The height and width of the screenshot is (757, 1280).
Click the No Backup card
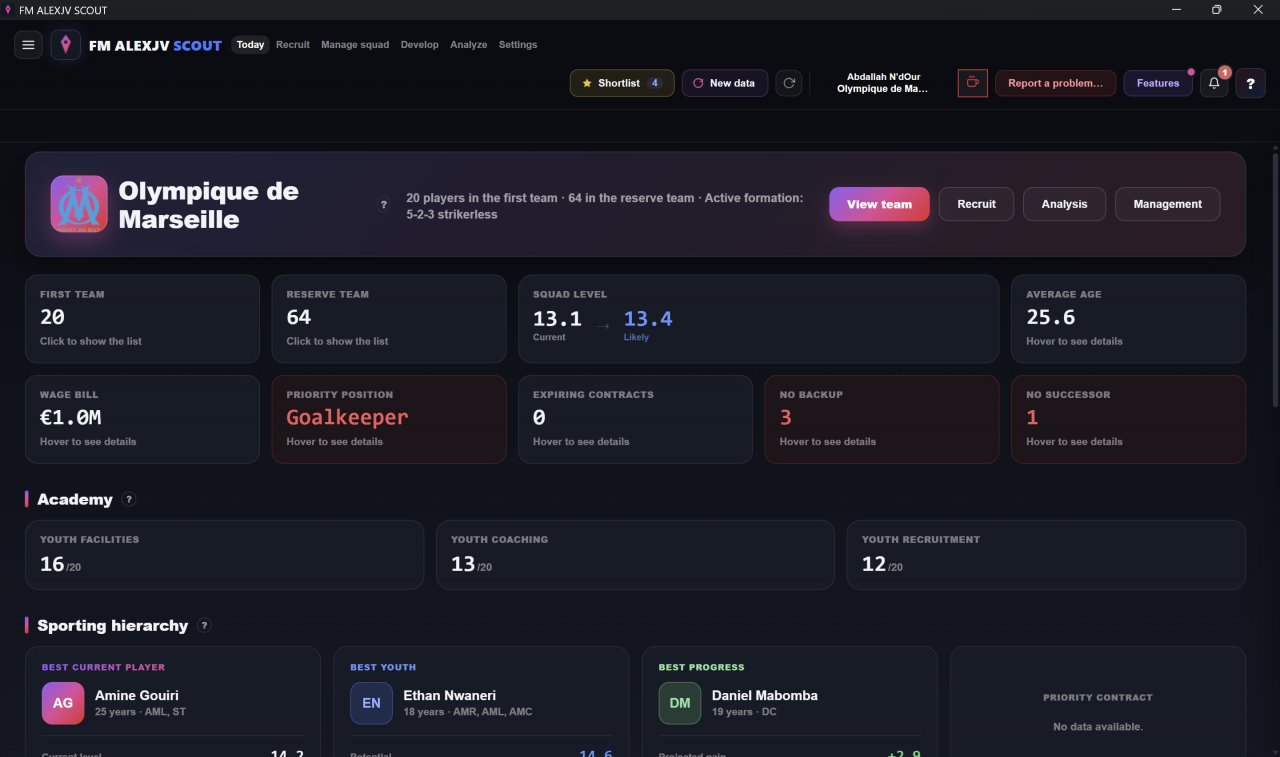point(882,419)
